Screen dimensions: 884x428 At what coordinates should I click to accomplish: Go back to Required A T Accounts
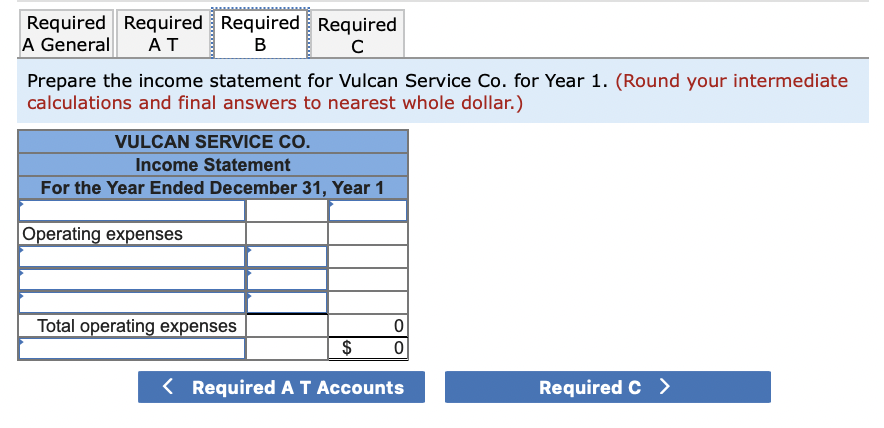click(281, 387)
